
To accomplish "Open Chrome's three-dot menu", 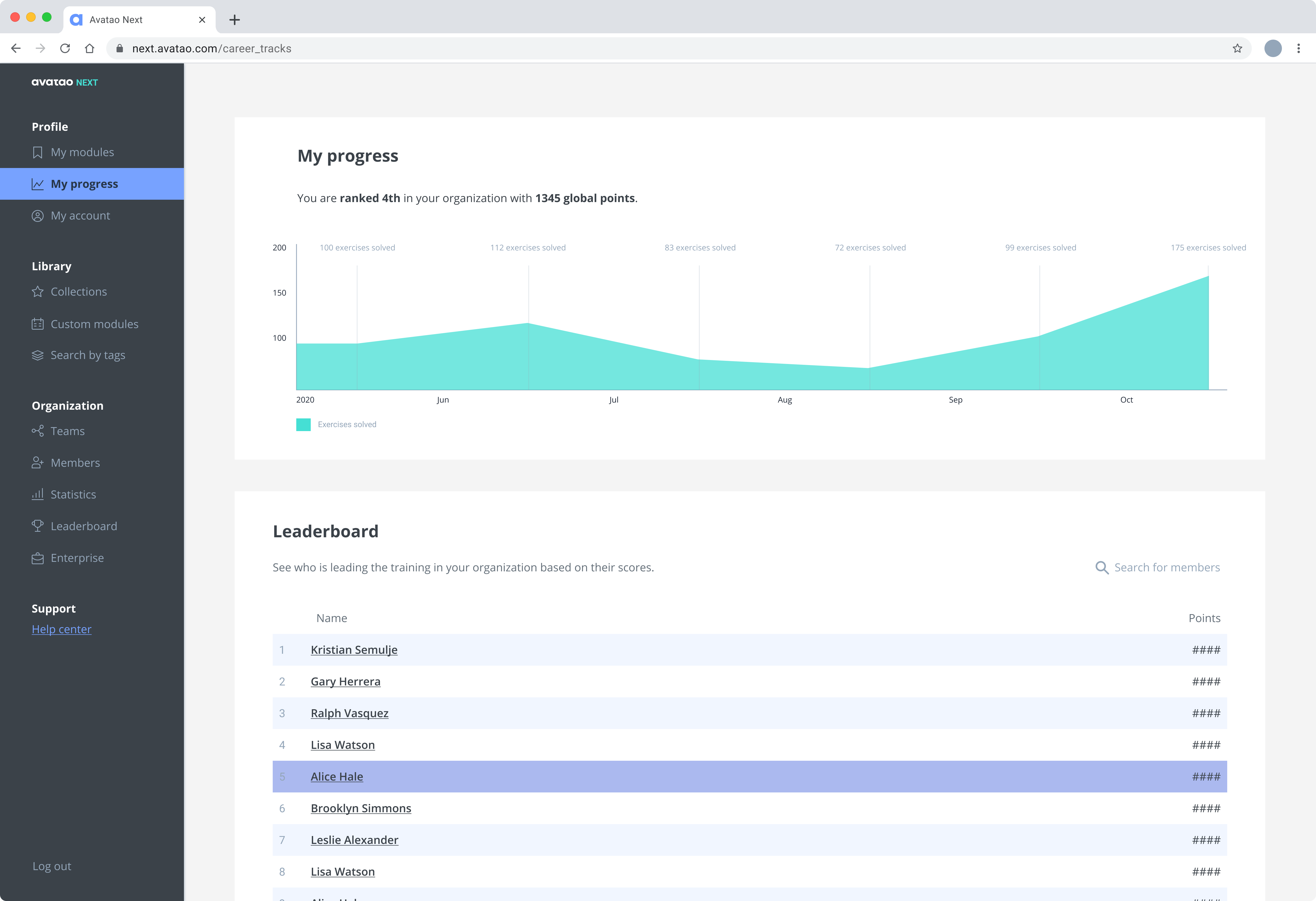I will (x=1299, y=49).
